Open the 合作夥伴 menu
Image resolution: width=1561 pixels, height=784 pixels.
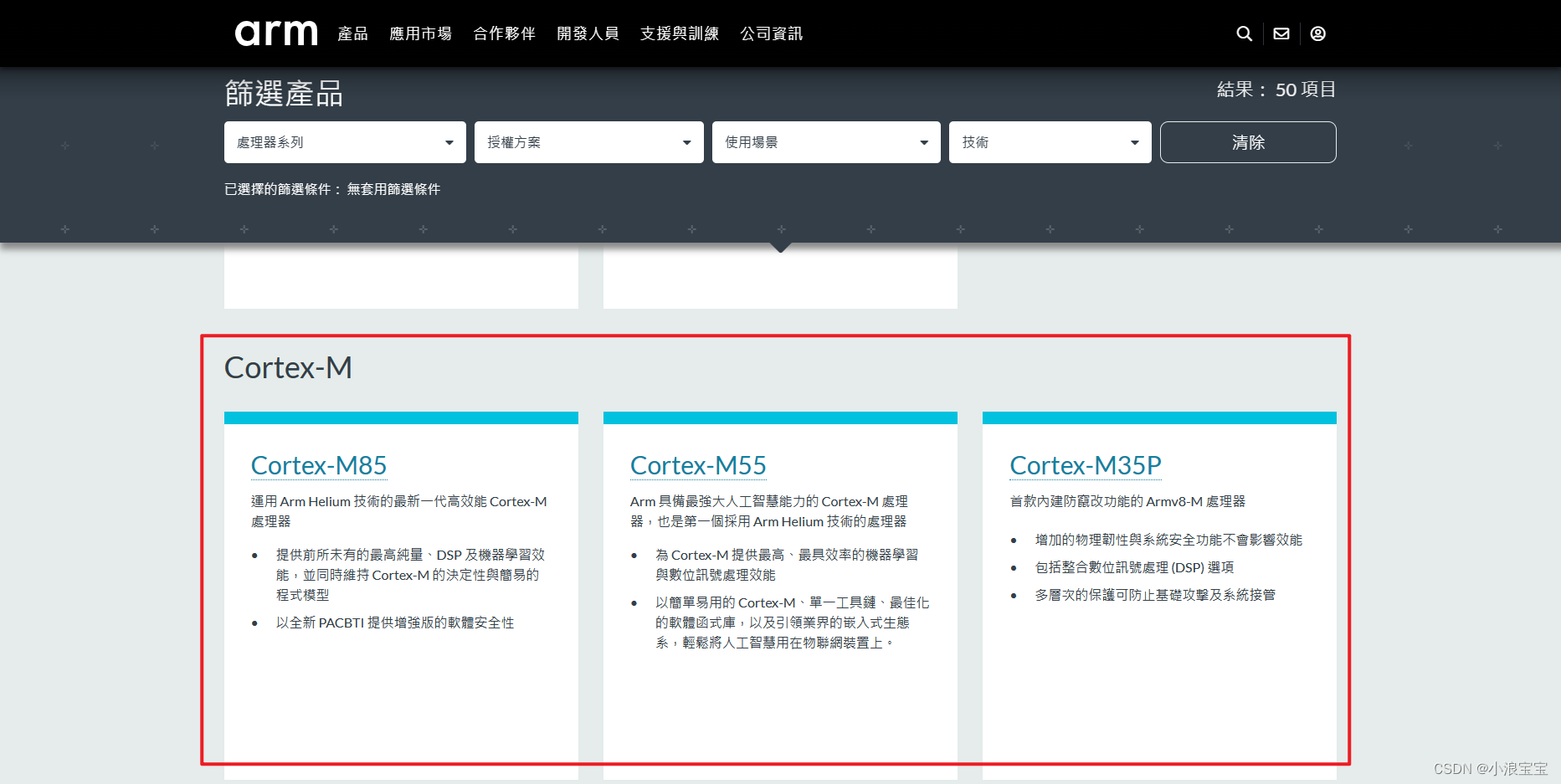[505, 33]
